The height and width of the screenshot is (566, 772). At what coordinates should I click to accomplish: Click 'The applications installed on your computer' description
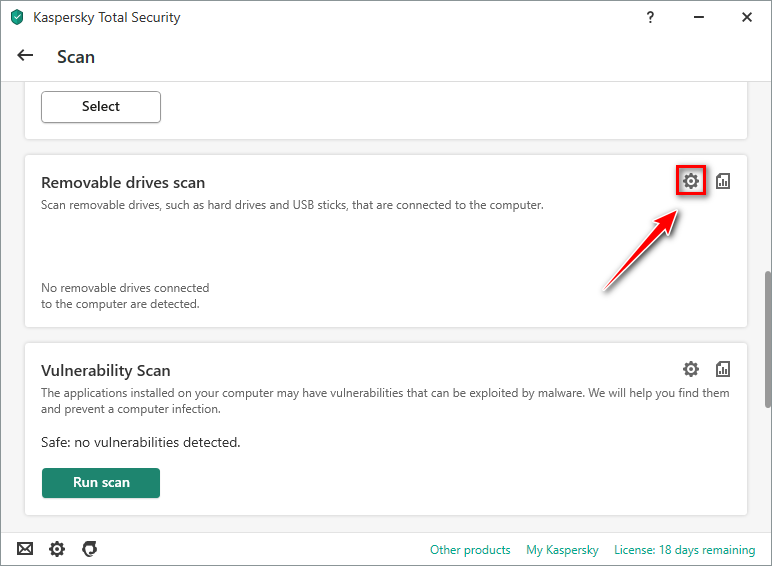click(385, 401)
